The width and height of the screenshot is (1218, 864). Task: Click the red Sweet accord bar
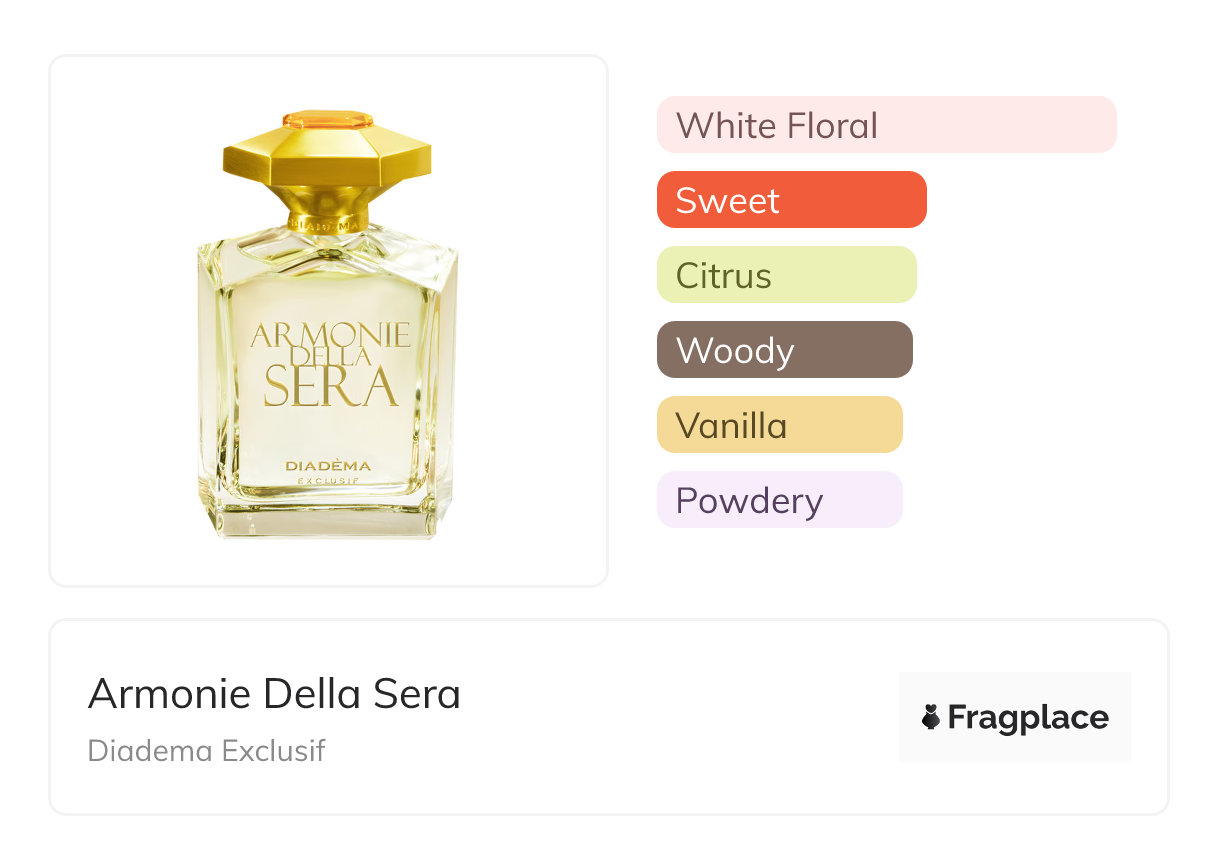[791, 200]
